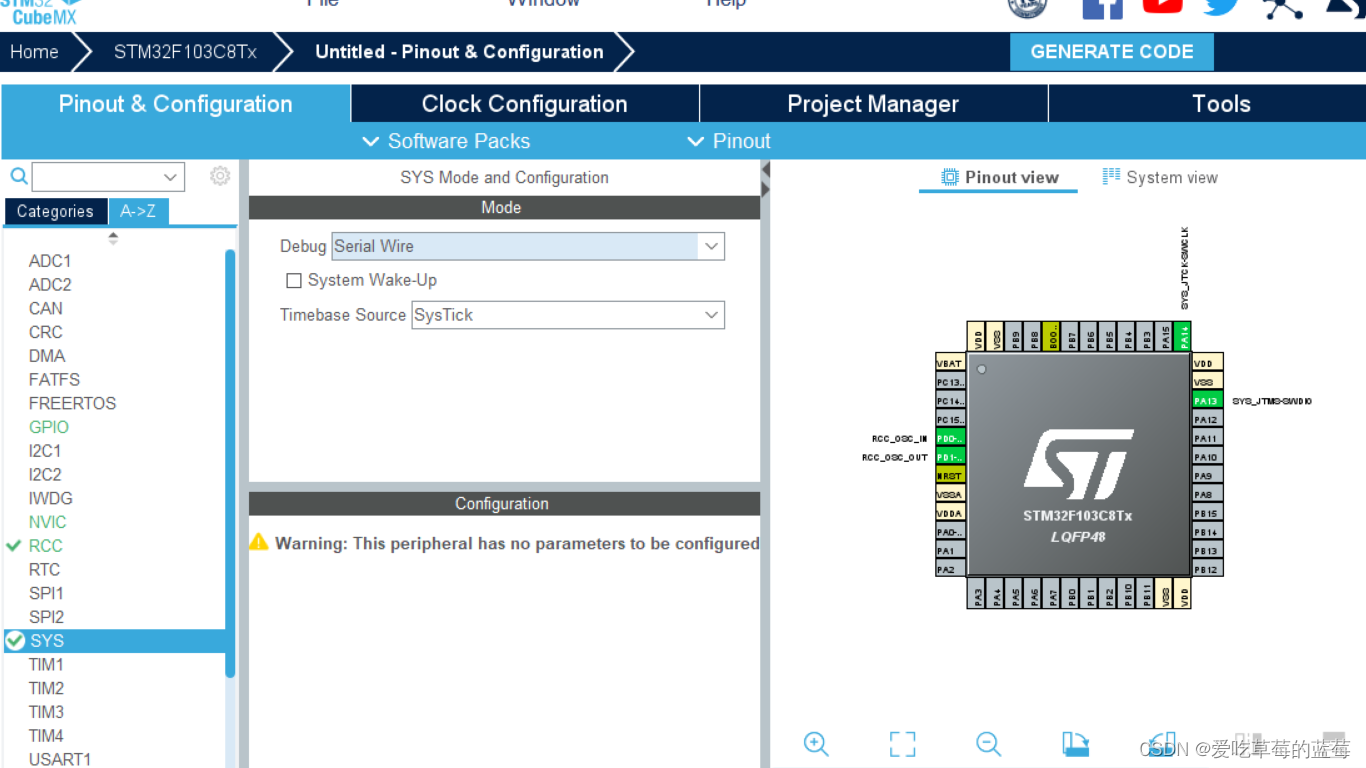Viewport: 1366px width, 768px height.
Task: Rotate the chip clockwise
Action: pyautogui.click(x=1075, y=744)
